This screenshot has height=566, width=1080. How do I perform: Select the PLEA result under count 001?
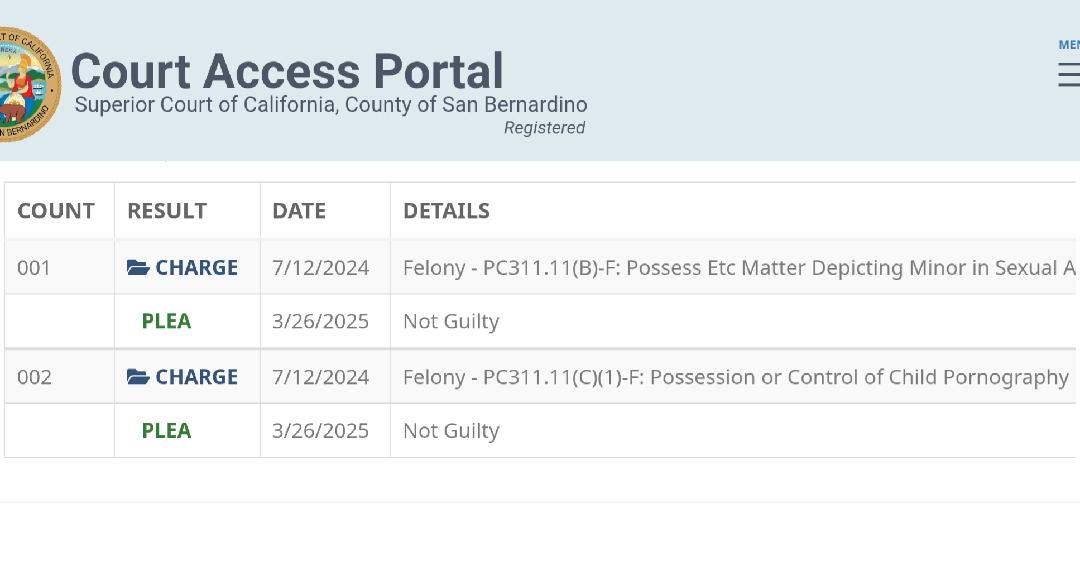click(166, 321)
